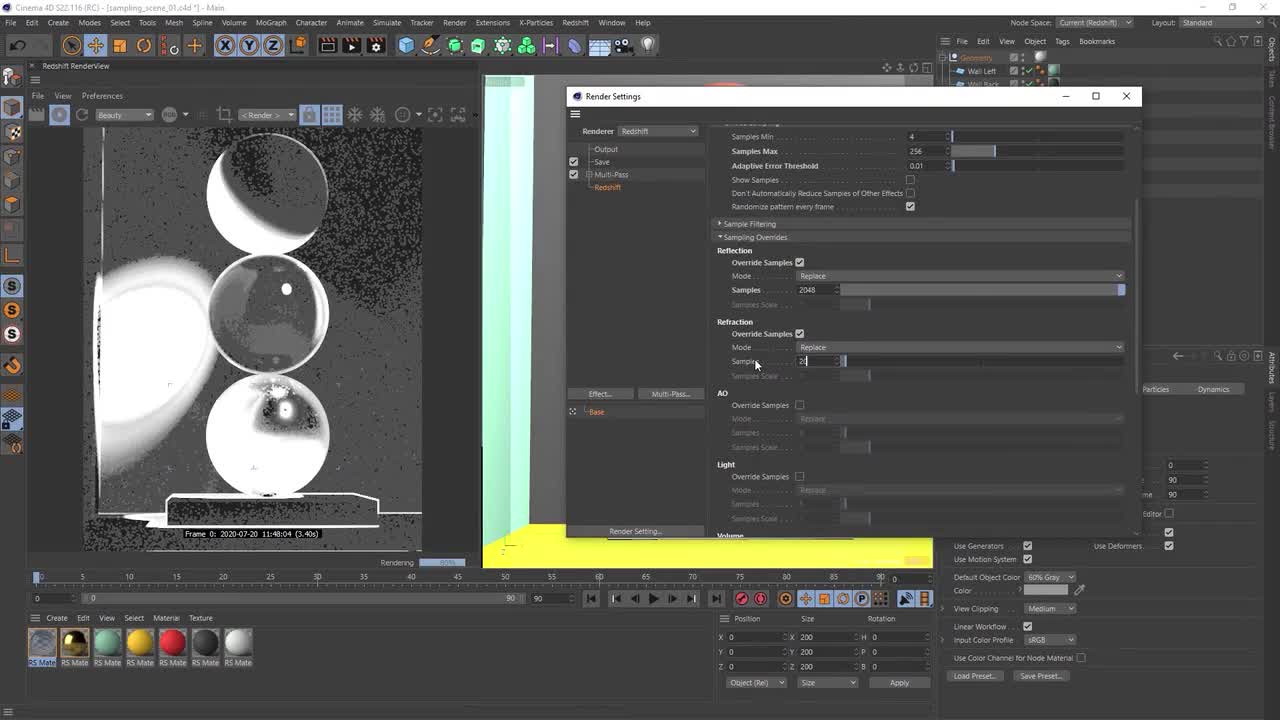Viewport: 1280px width, 720px height.
Task: Toggle RenderView bucket grid icon
Action: pyautogui.click(x=332, y=115)
